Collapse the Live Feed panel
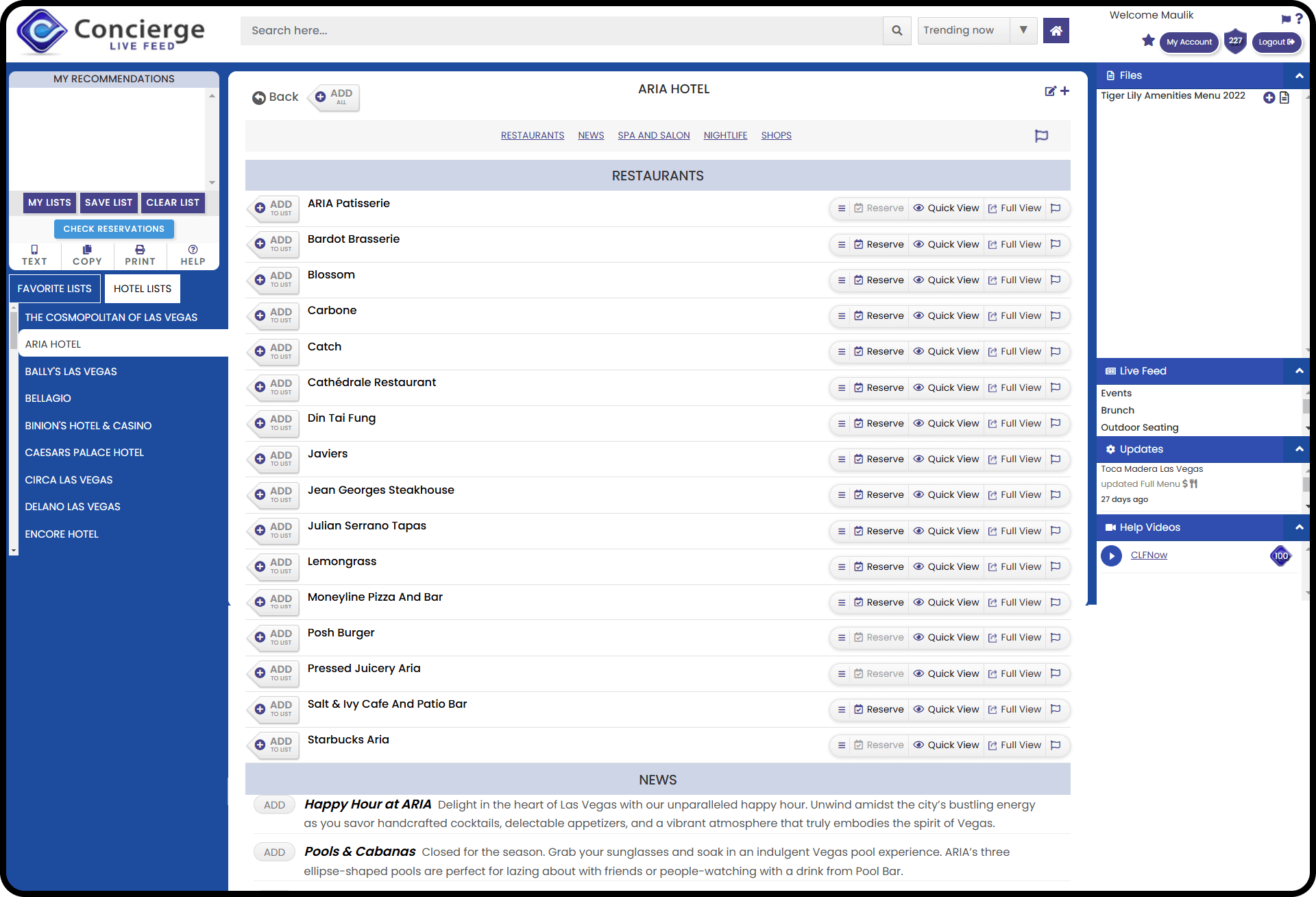 pos(1299,371)
